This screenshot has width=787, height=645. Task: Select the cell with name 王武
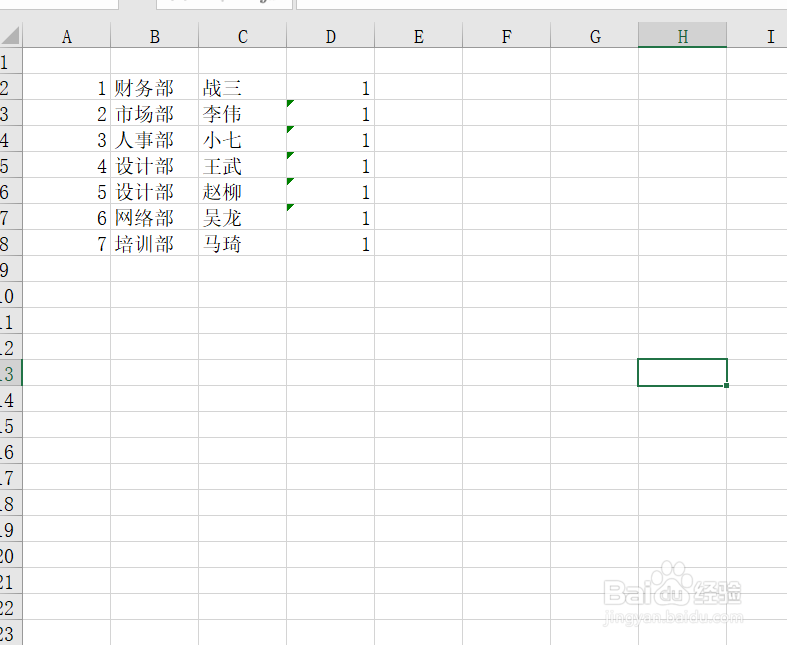click(x=242, y=165)
